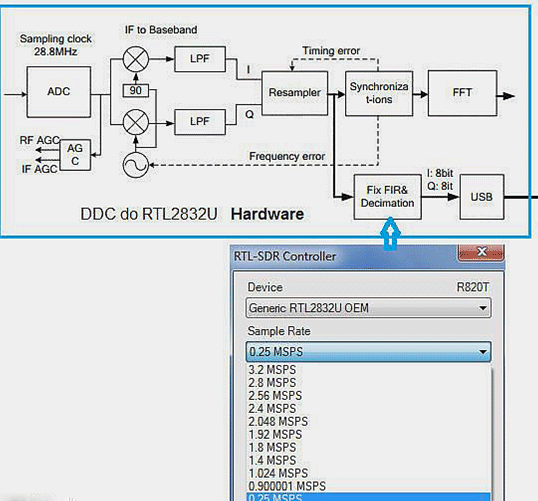Choose the 1.024 MSPS entry
The width and height of the screenshot is (538, 501).
(278, 474)
